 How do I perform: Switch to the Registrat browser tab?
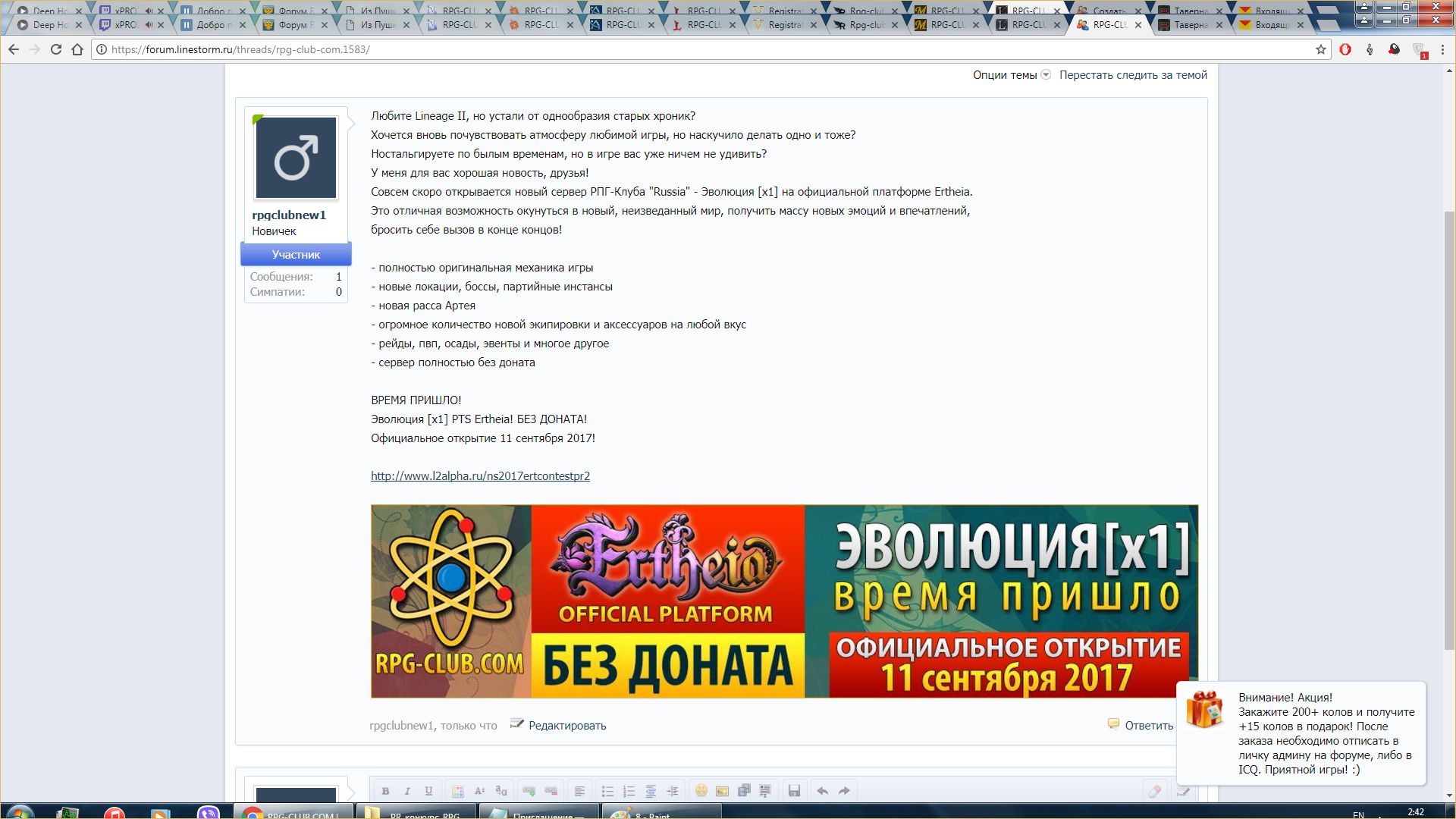point(785,25)
